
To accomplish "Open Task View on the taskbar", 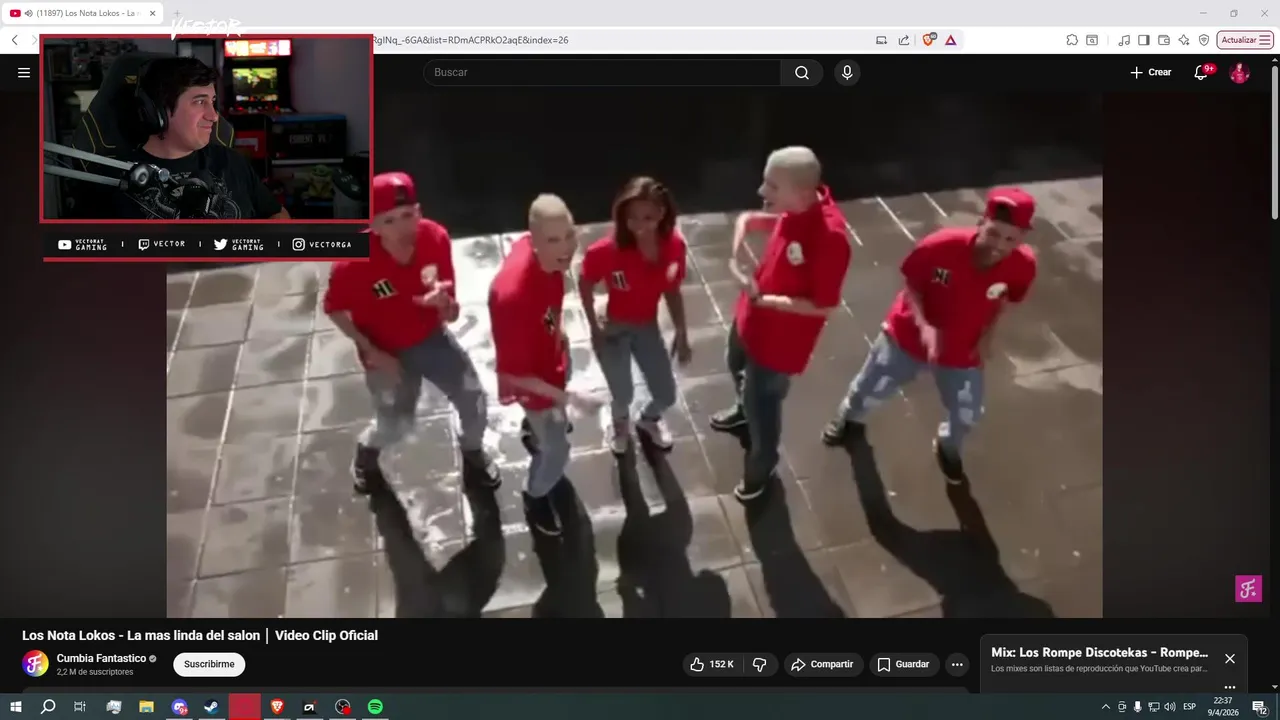I will click(x=80, y=707).
